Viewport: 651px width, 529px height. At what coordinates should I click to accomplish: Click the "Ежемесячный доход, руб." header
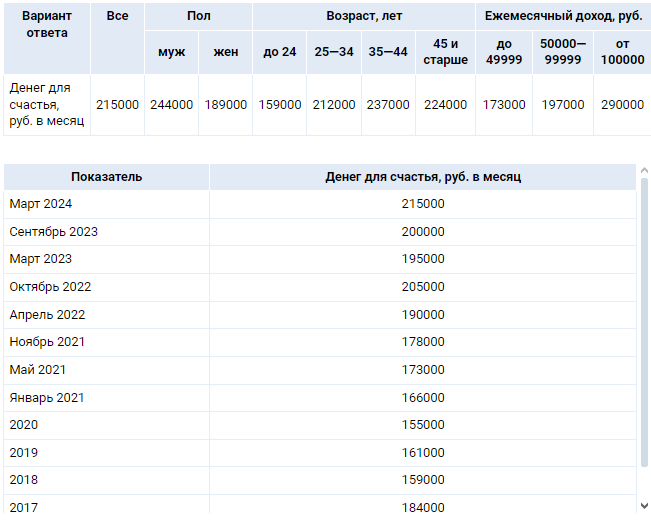coord(562,17)
